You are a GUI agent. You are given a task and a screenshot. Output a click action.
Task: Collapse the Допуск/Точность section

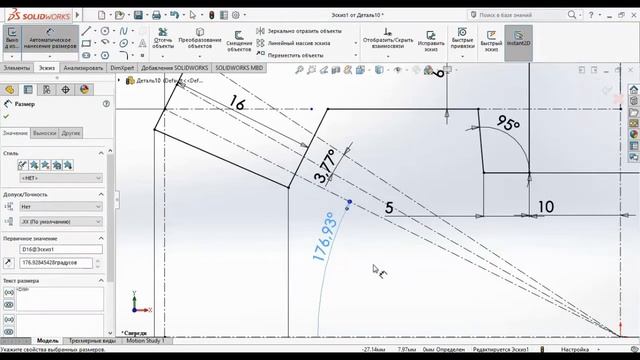pos(101,194)
